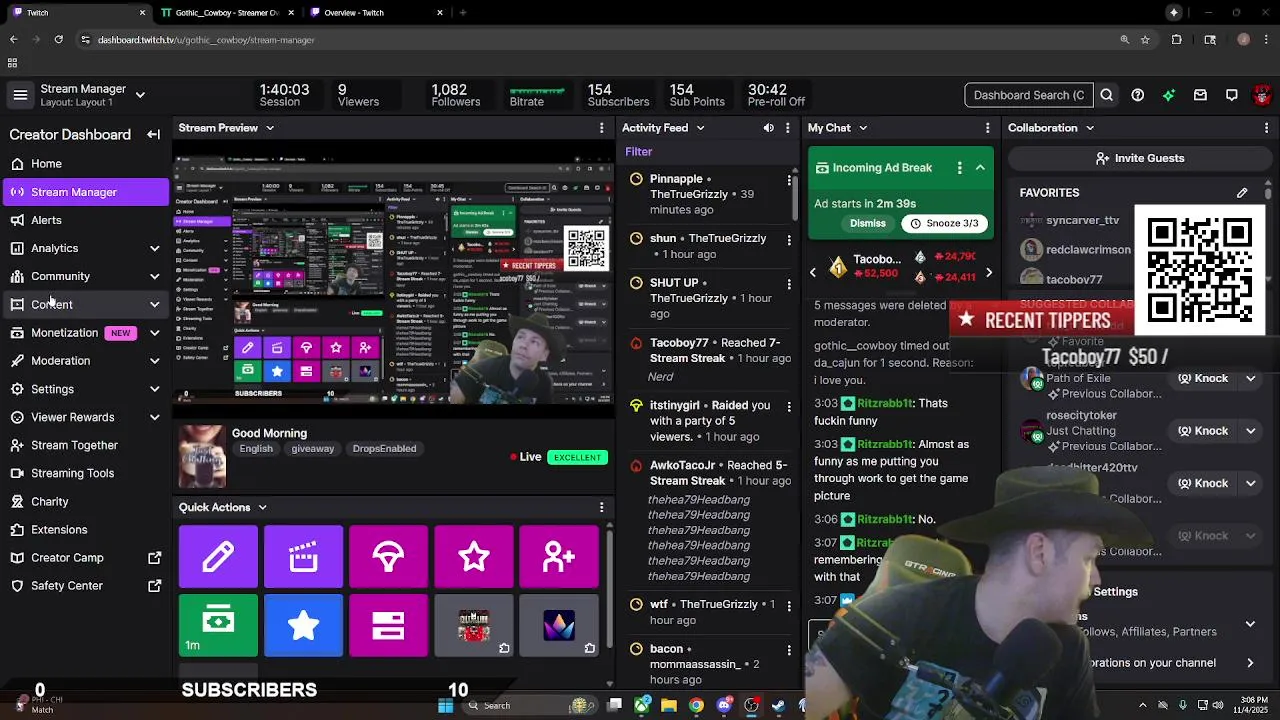
Task: Open the help question mark icon
Action: click(x=1137, y=95)
